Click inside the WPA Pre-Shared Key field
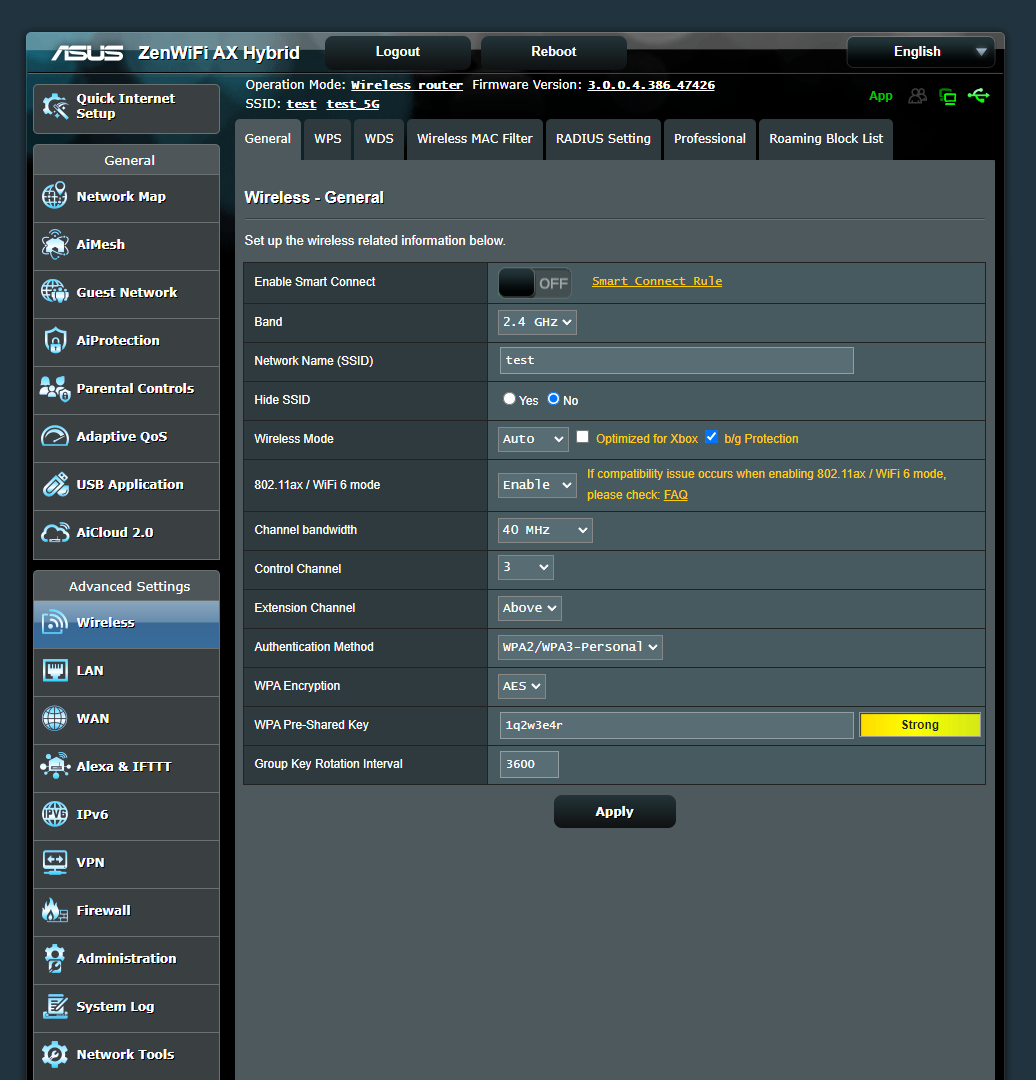This screenshot has height=1080, width=1036. (x=676, y=724)
